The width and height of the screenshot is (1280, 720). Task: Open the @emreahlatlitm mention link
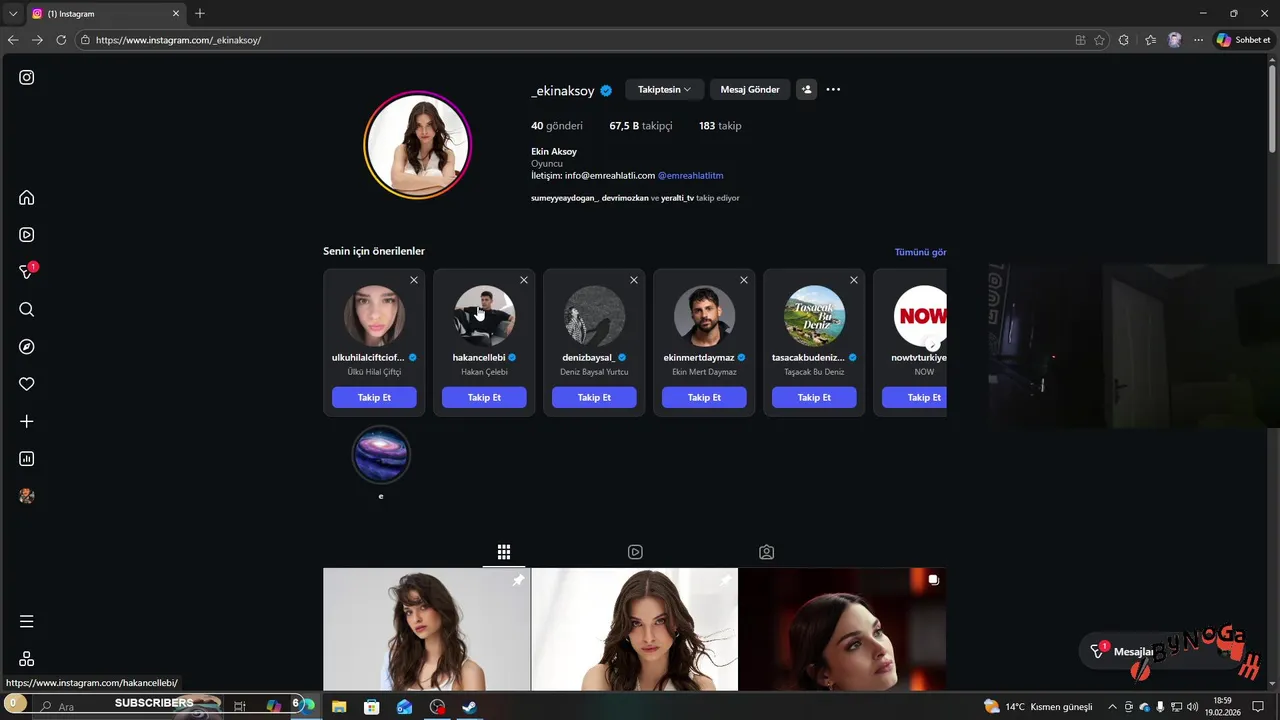[690, 175]
